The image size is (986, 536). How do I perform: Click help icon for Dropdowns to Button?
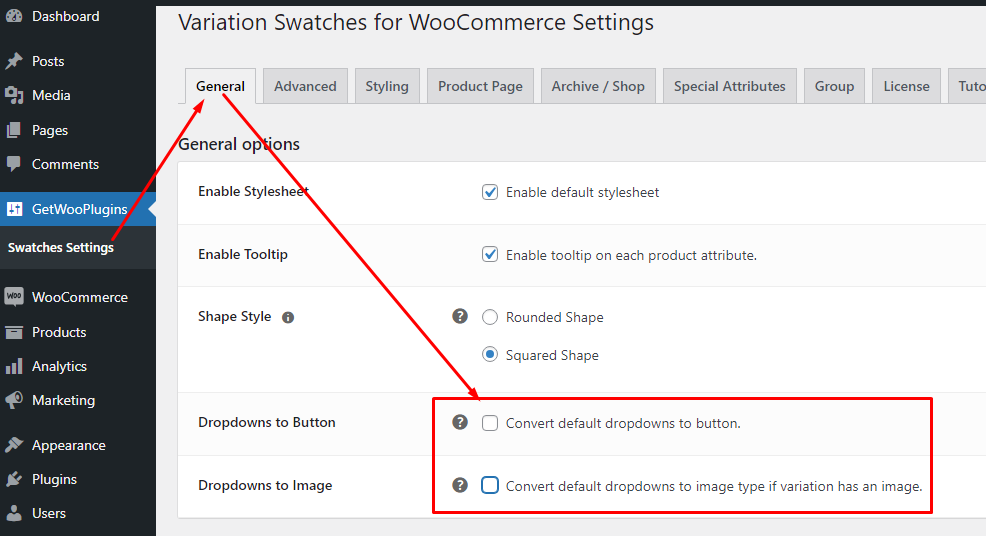coord(460,422)
